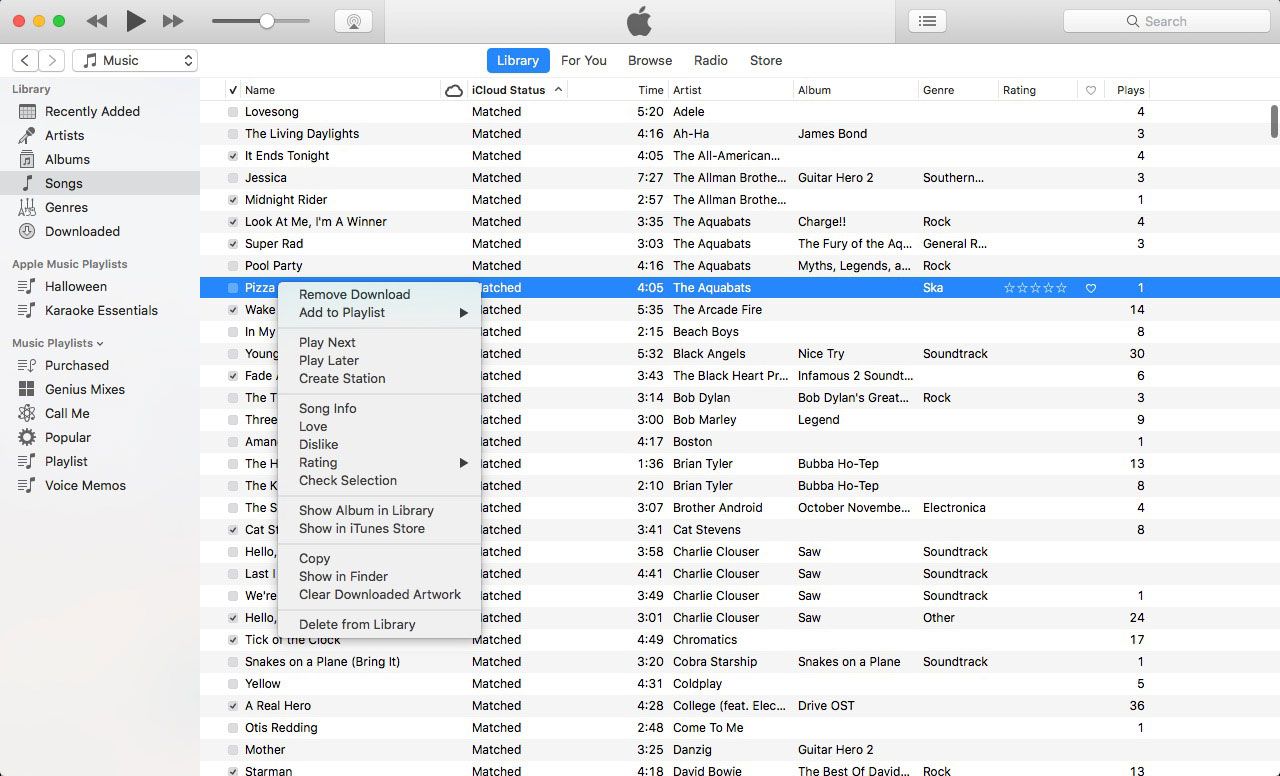Open the Artists library view
Image resolution: width=1280 pixels, height=776 pixels.
(64, 136)
